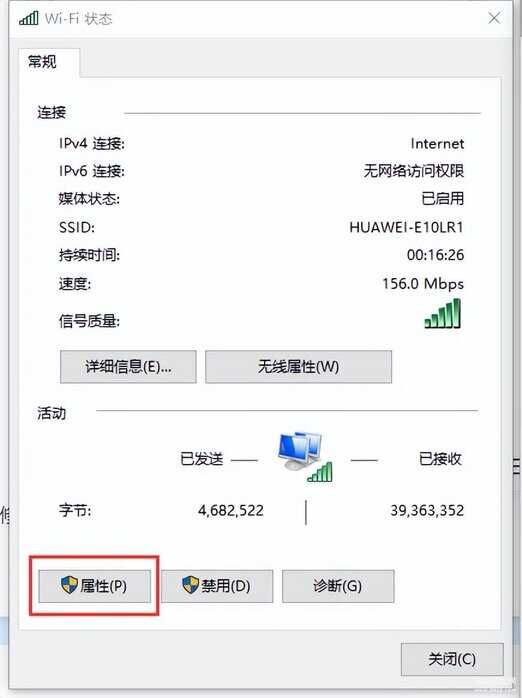Close the dialog with the X button
The width and height of the screenshot is (522, 698).
[494, 18]
